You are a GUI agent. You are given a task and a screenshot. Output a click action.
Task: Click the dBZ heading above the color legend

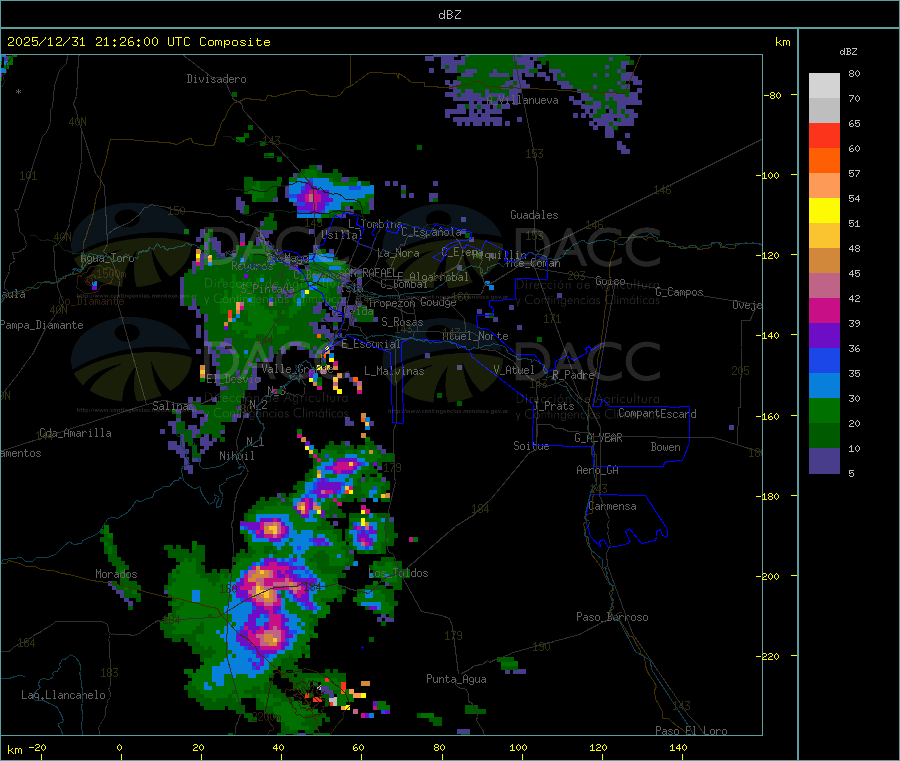click(848, 52)
